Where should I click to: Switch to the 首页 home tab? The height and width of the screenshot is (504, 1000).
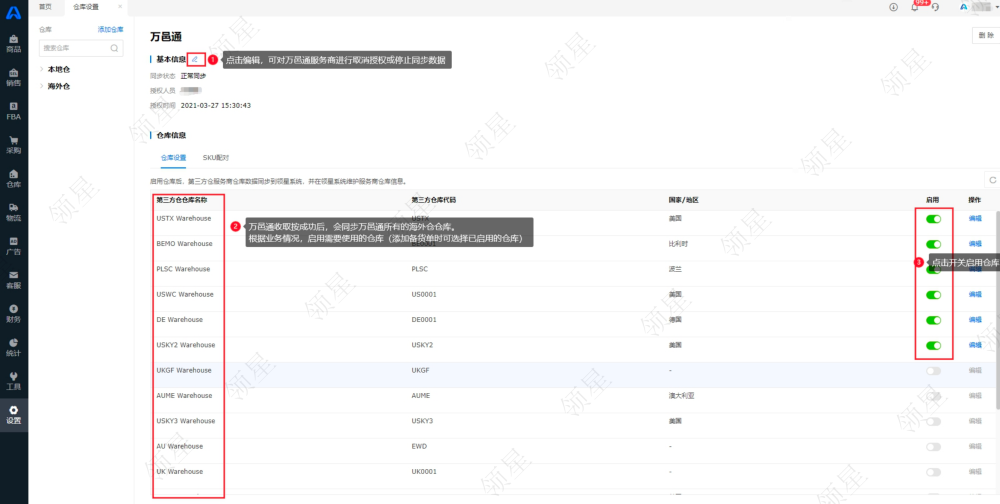point(45,6)
